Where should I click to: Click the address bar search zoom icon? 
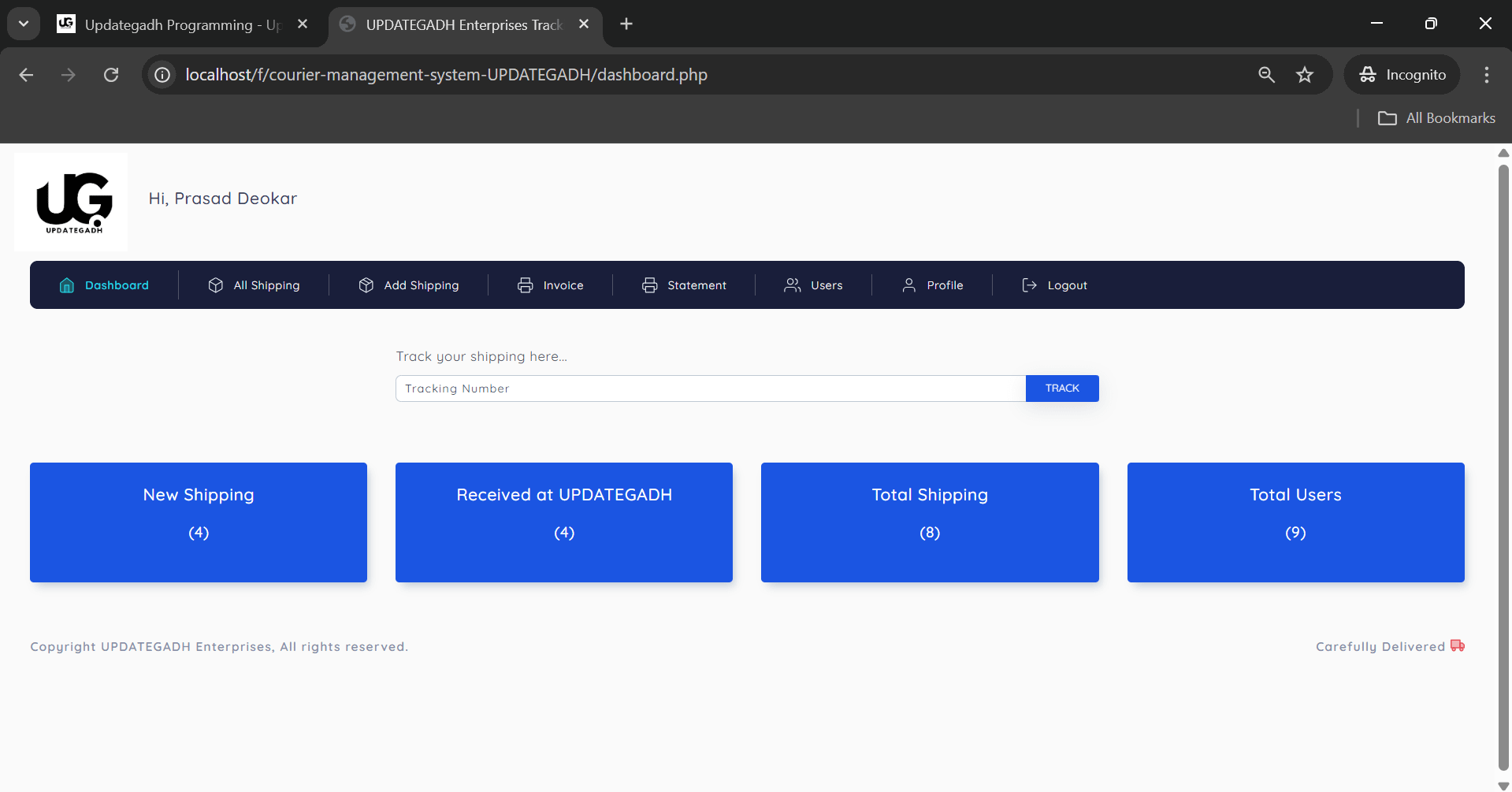pyautogui.click(x=1266, y=74)
